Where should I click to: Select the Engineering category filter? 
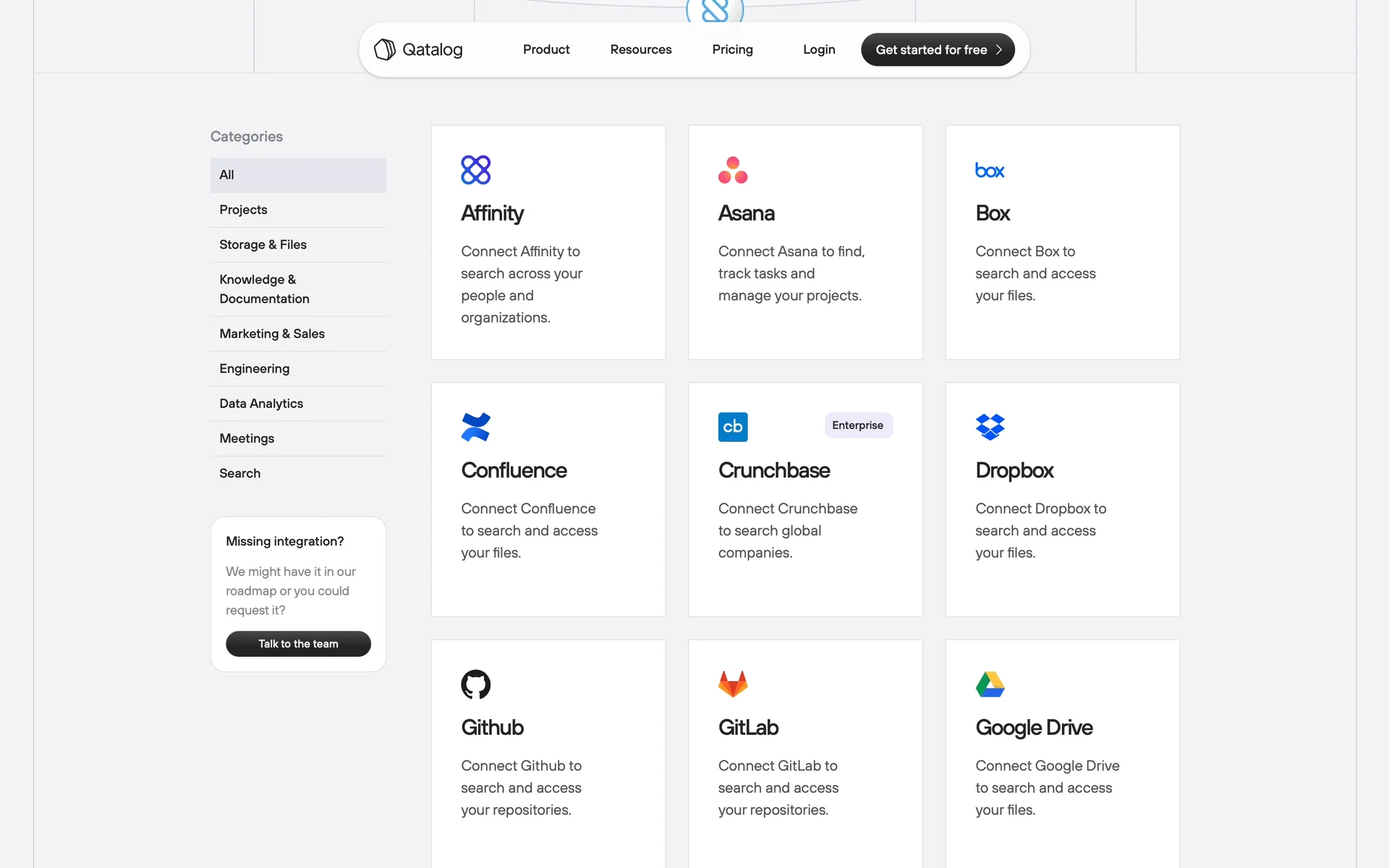(x=254, y=369)
